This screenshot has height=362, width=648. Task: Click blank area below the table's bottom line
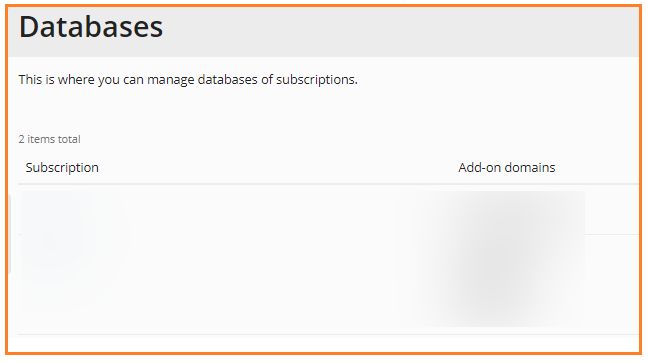point(322,343)
